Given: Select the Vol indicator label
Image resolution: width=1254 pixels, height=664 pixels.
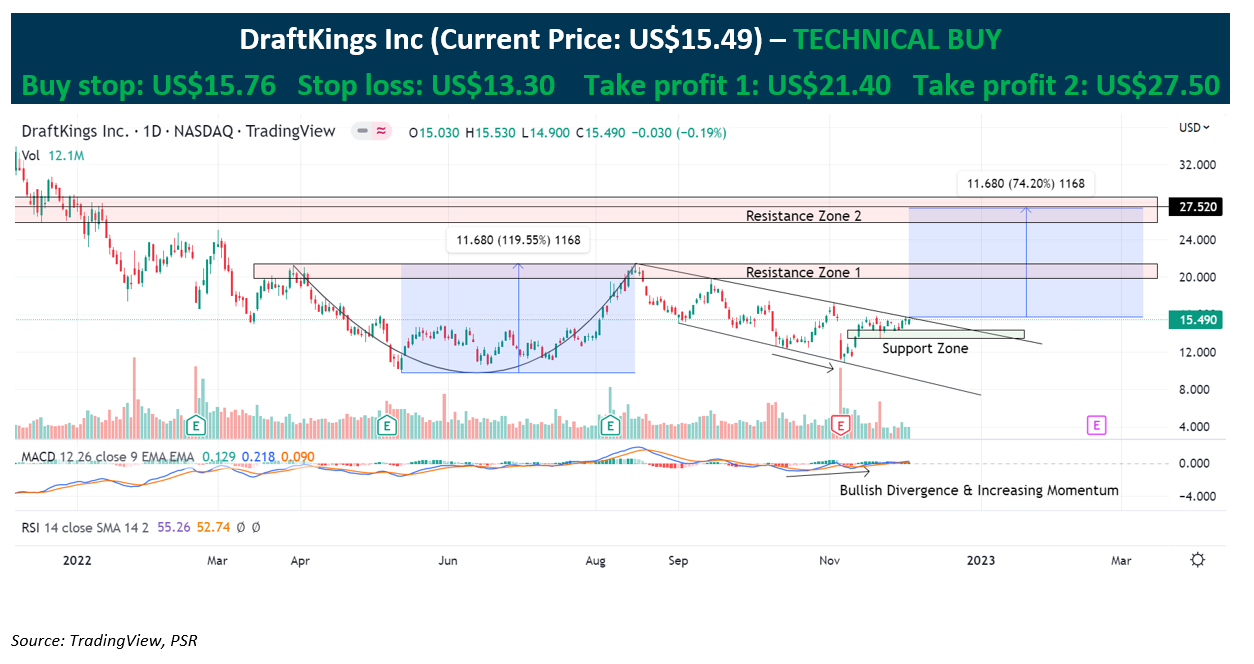Looking at the screenshot, I should [30, 155].
